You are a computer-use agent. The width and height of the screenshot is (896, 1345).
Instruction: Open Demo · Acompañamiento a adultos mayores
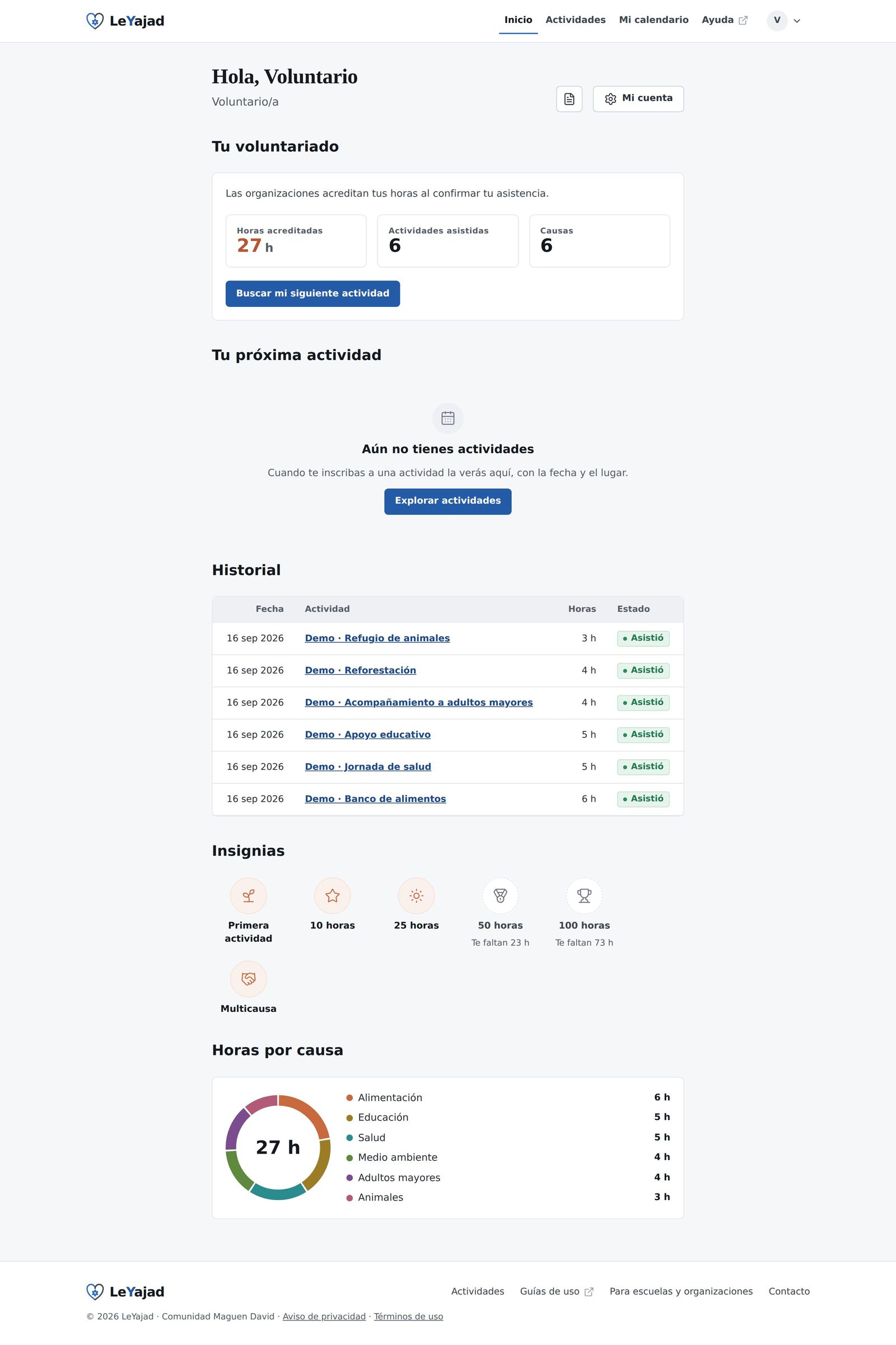click(419, 702)
